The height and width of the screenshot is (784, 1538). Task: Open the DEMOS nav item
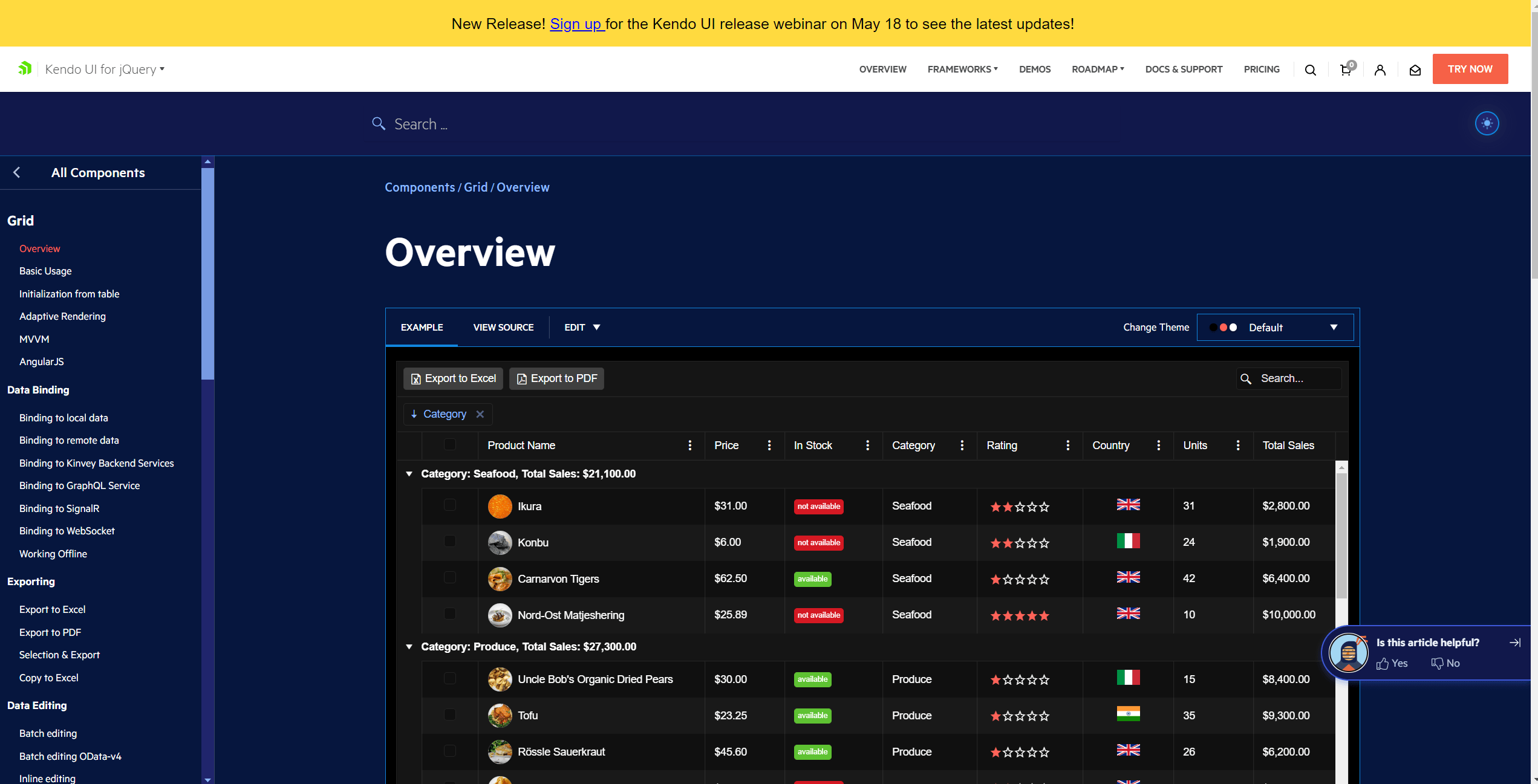pos(1034,70)
